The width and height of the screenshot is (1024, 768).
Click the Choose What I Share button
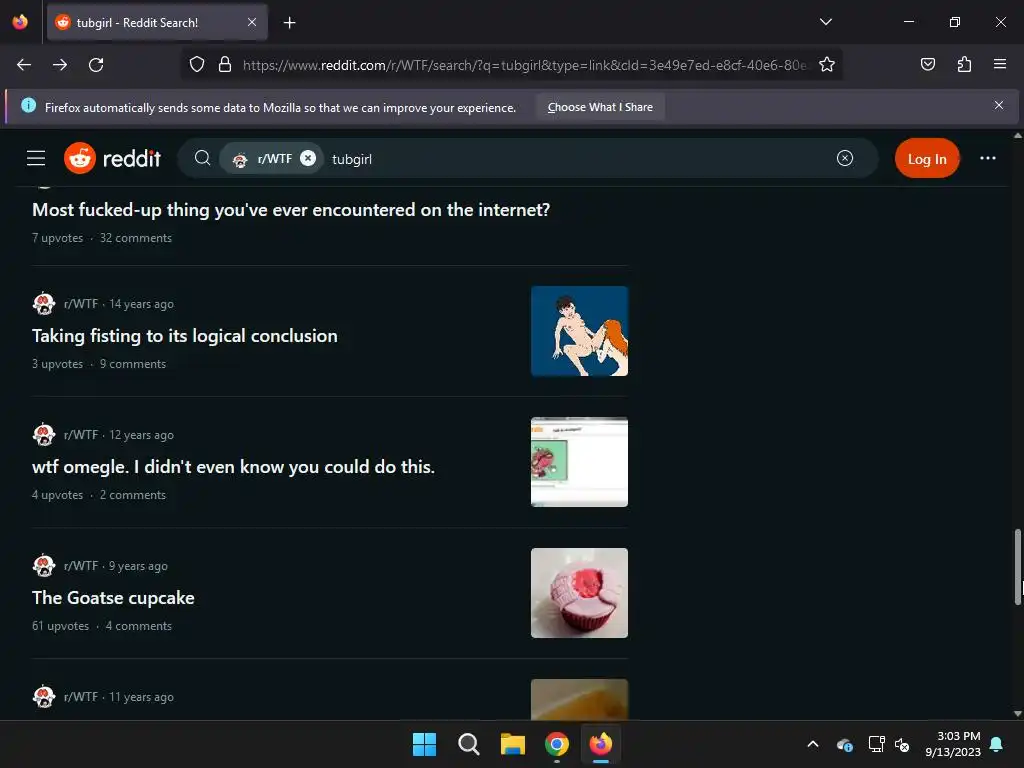point(600,107)
